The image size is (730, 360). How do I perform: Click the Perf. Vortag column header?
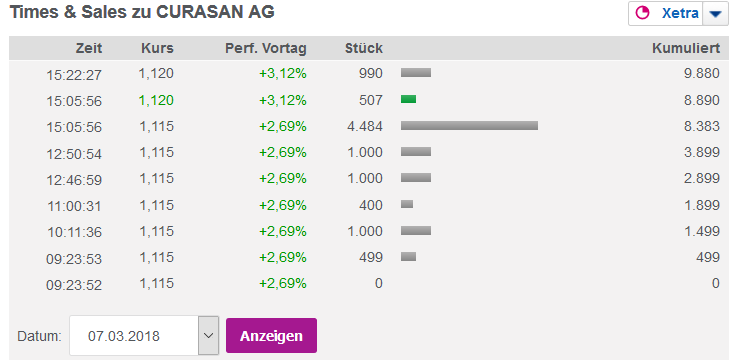click(x=266, y=48)
